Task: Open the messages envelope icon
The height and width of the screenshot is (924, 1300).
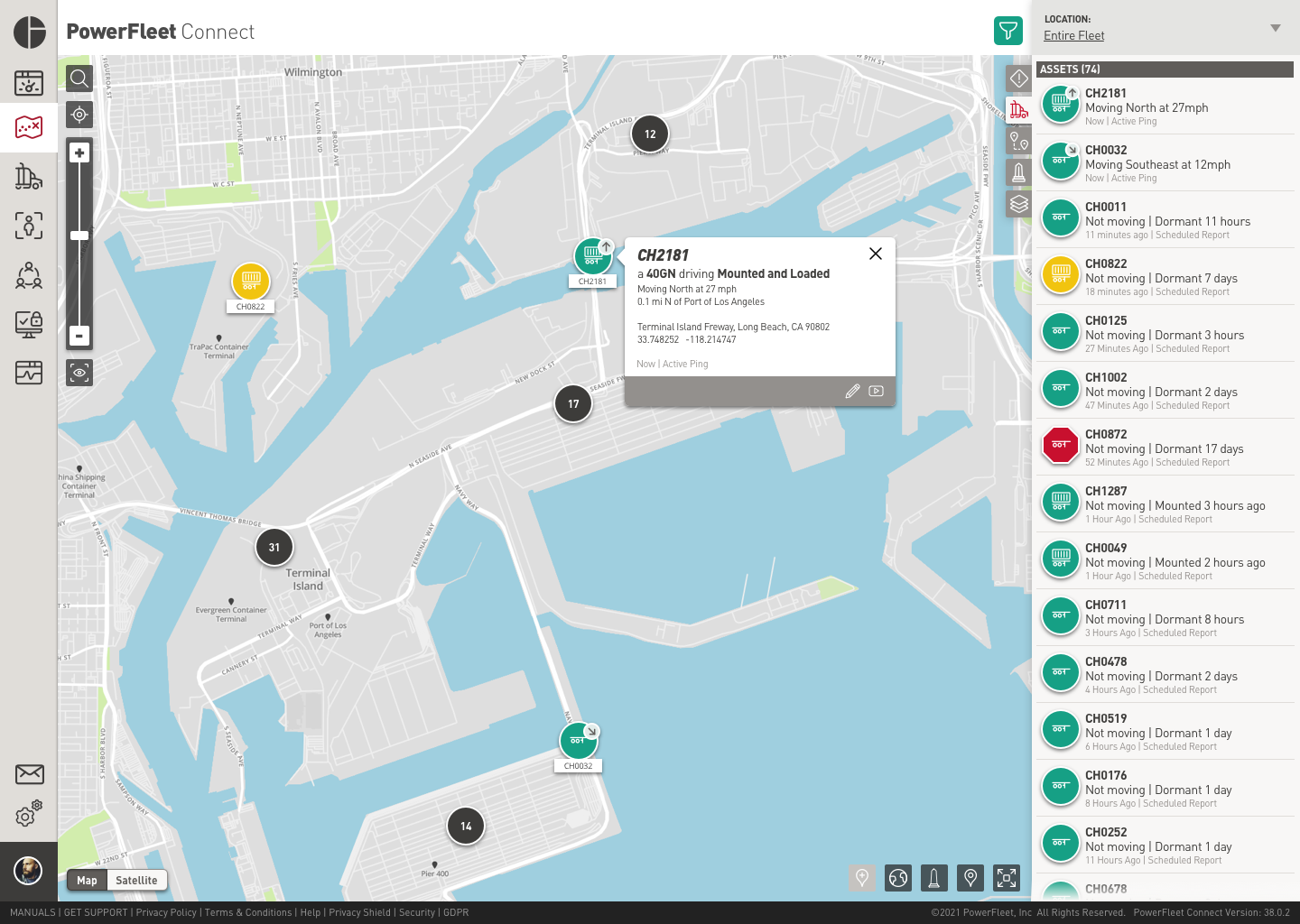Action: 29,773
